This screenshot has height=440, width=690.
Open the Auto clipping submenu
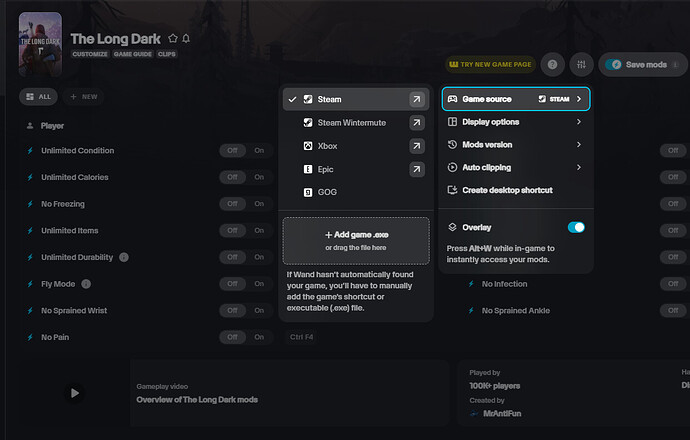[515, 167]
